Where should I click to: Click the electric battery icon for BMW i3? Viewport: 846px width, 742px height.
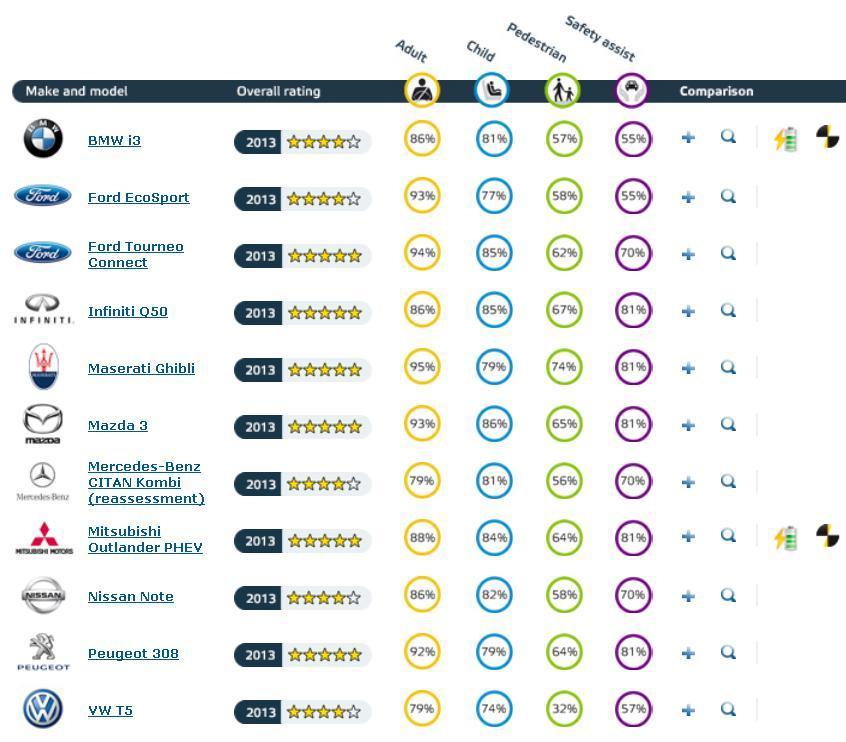(786, 139)
